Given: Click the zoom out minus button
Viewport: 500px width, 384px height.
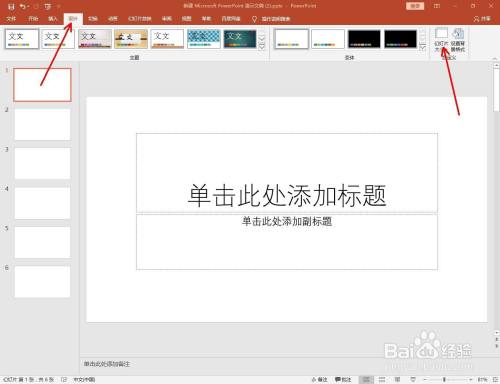Looking at the screenshot, I should [x=425, y=380].
